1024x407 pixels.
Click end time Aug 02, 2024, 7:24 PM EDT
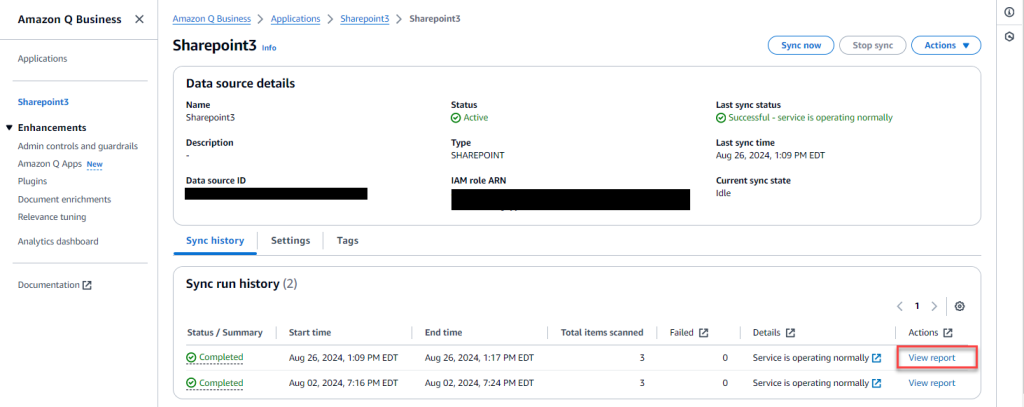click(x=479, y=383)
